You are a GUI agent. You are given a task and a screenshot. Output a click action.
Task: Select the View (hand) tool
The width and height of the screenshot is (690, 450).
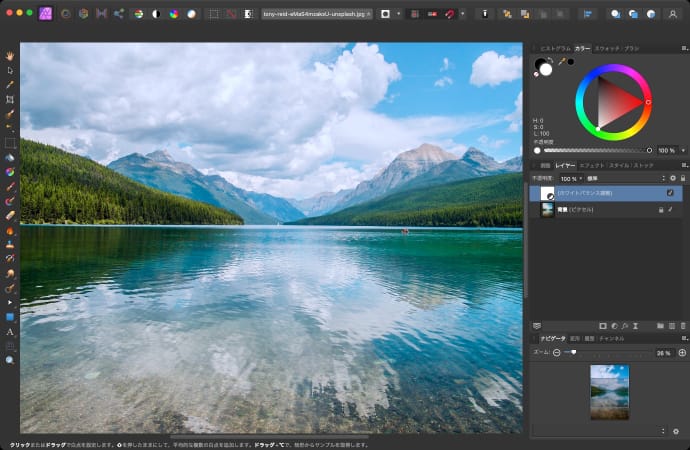[10, 56]
